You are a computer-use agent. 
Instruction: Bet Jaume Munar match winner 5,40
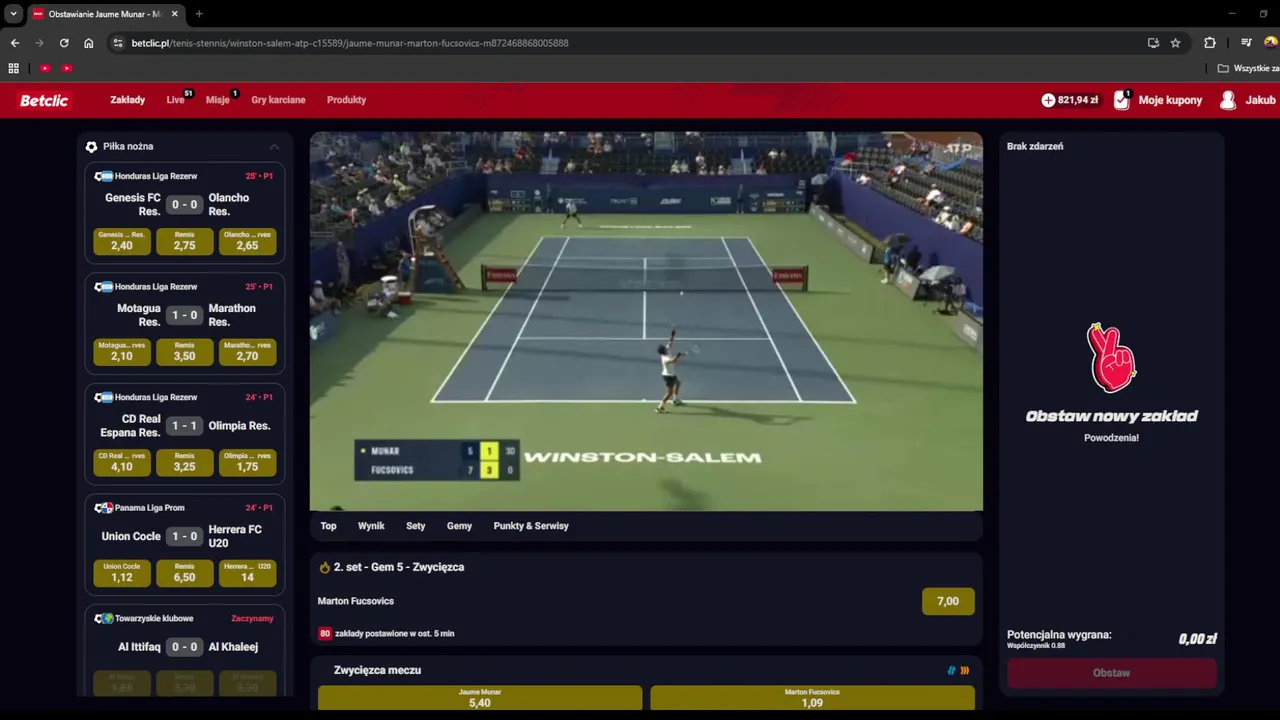coord(480,698)
